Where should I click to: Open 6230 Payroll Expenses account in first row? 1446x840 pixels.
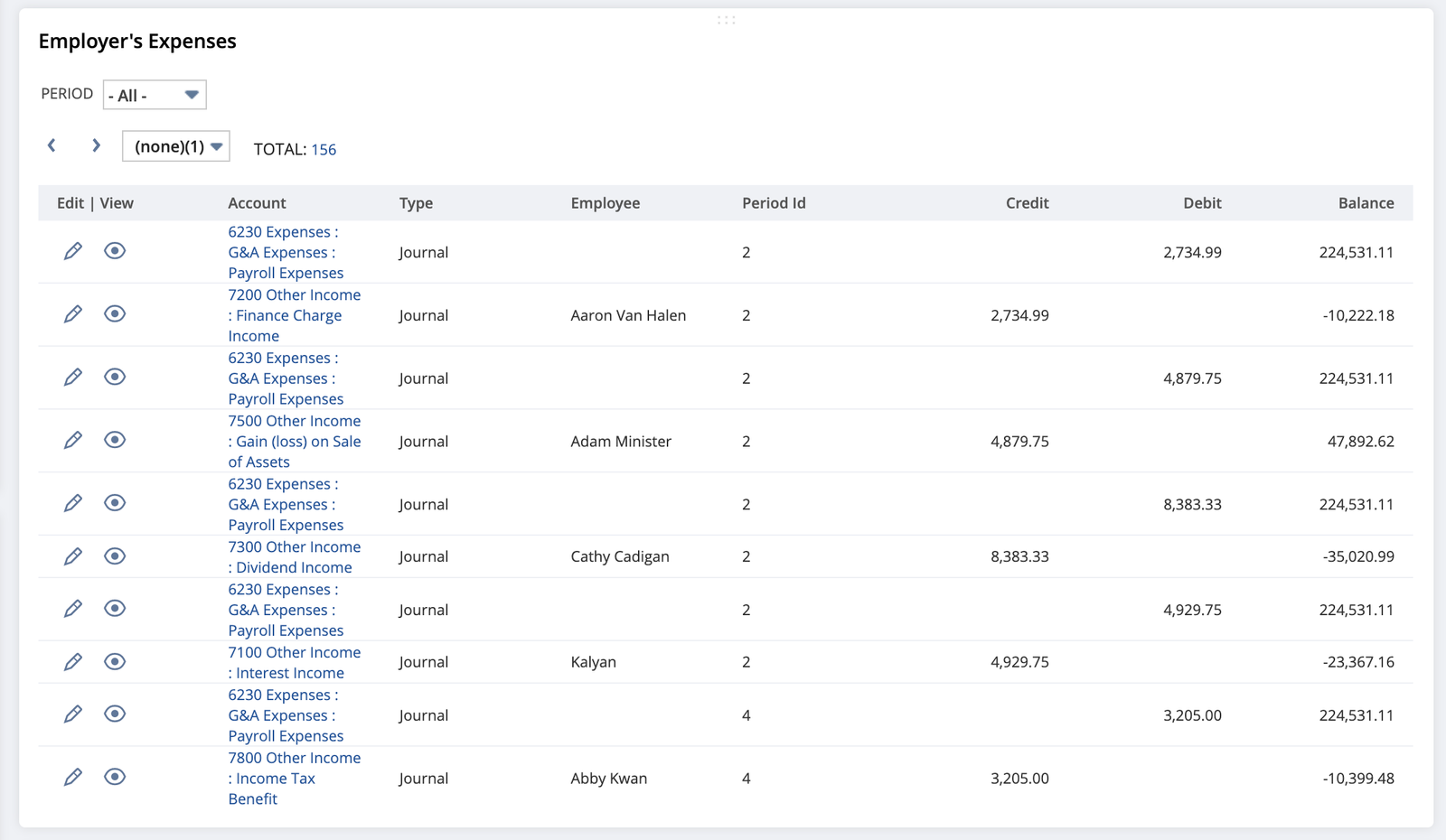(286, 252)
